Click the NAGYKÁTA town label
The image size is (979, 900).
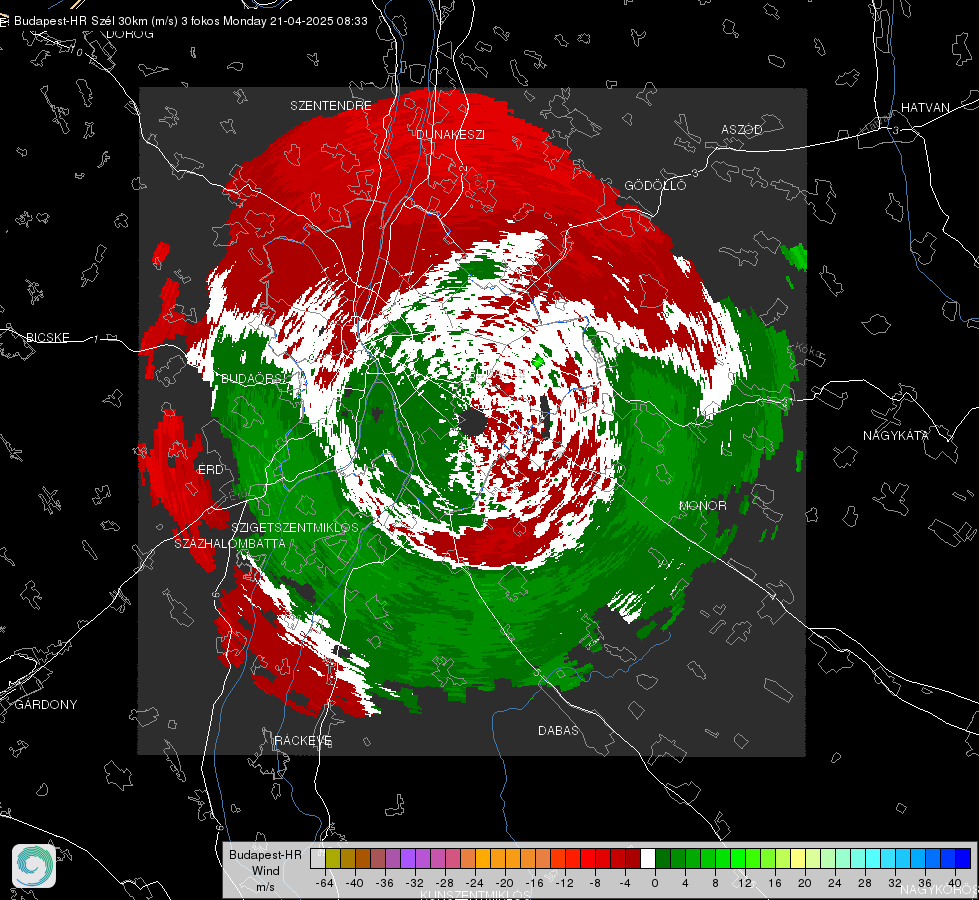click(896, 436)
